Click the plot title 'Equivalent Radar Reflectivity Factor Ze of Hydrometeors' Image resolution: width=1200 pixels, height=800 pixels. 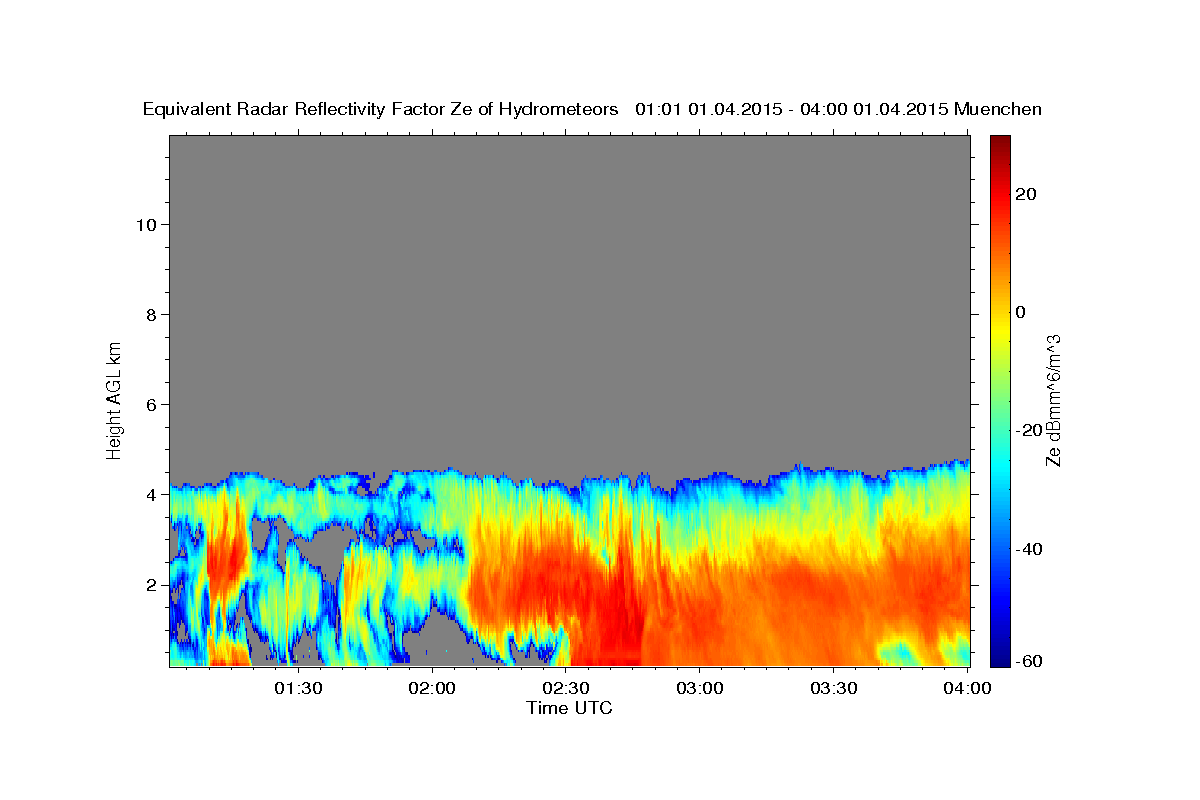[381, 110]
